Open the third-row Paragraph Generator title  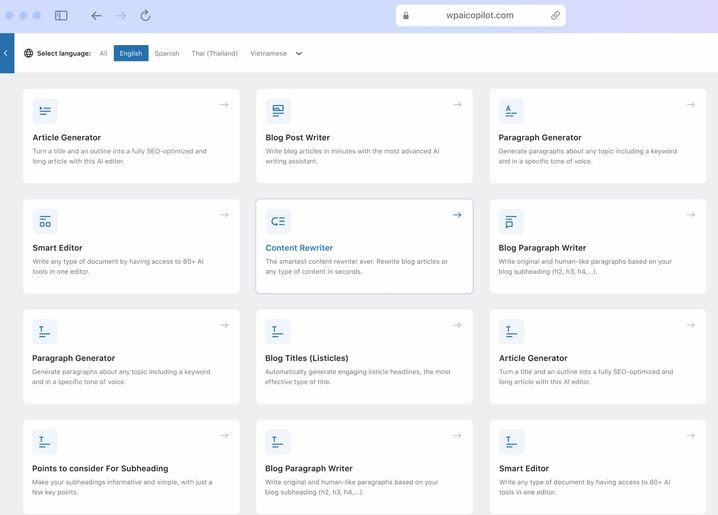[73, 358]
